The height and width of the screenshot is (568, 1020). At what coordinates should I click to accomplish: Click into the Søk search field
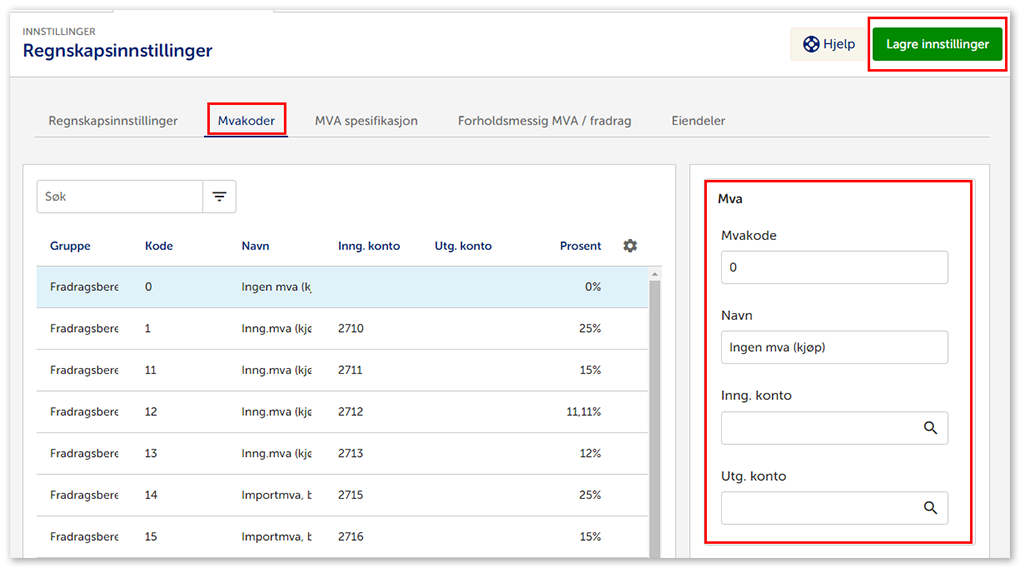(120, 197)
